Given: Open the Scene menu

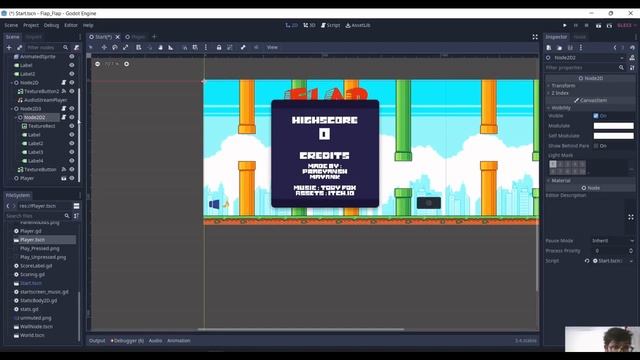Looking at the screenshot, I should (11, 25).
